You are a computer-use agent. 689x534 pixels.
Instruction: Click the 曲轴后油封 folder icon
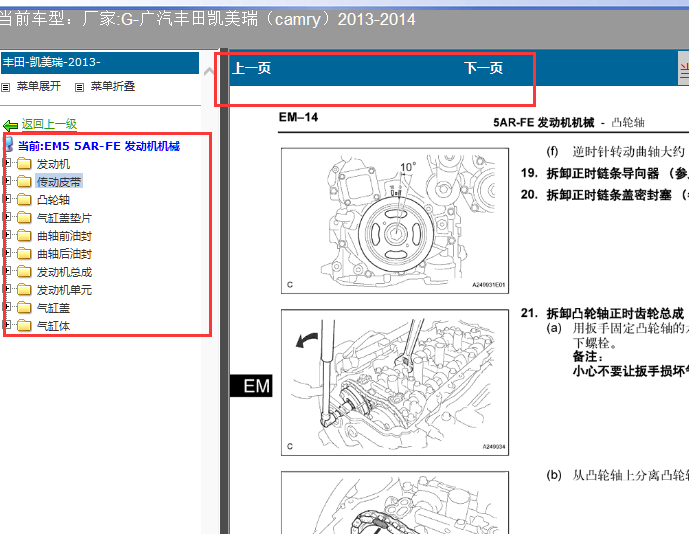tap(24, 254)
